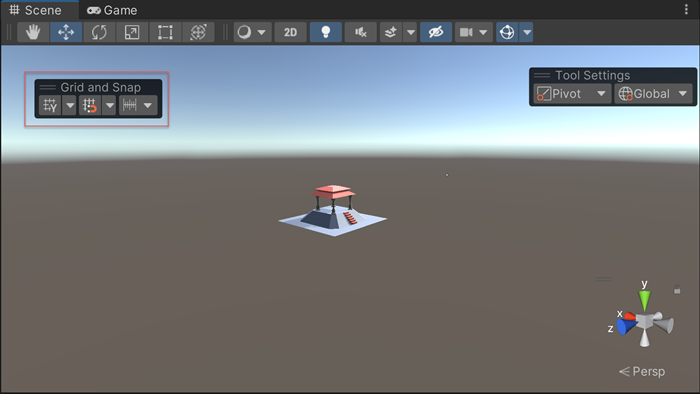The height and width of the screenshot is (394, 700).
Task: Click the gray bottom gizmo cone
Action: point(645,338)
